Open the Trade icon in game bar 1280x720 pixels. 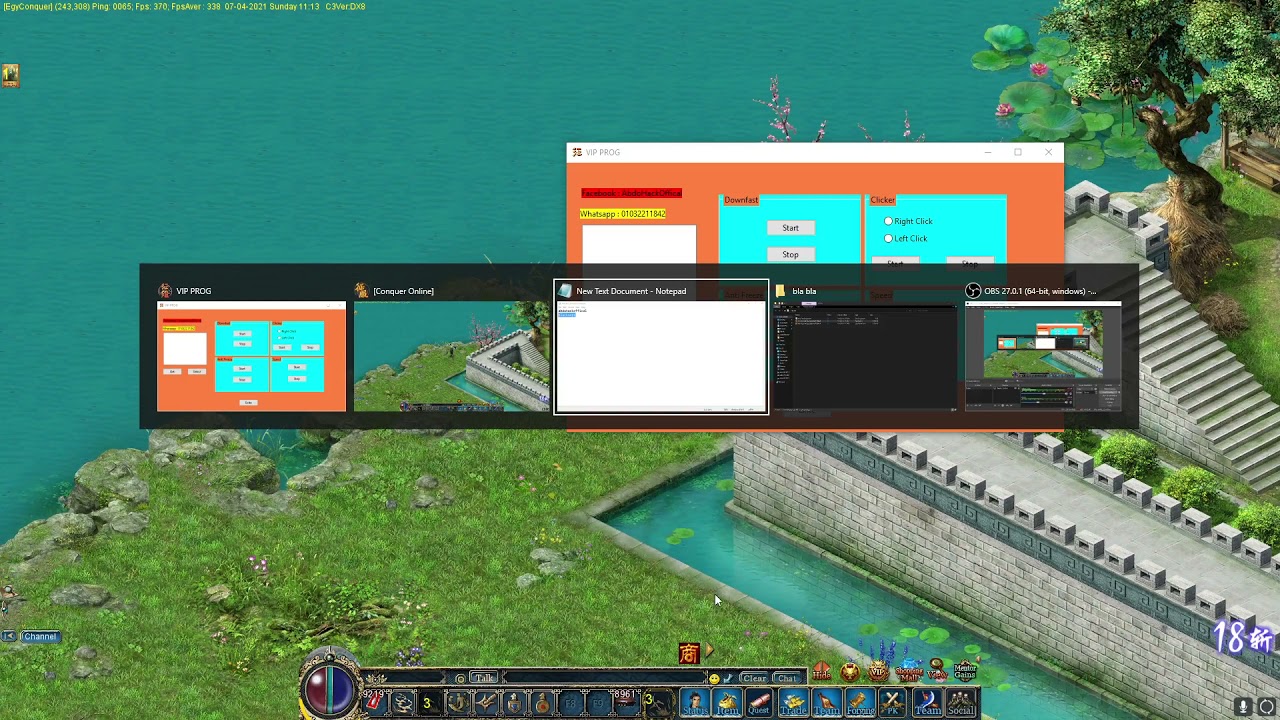793,703
